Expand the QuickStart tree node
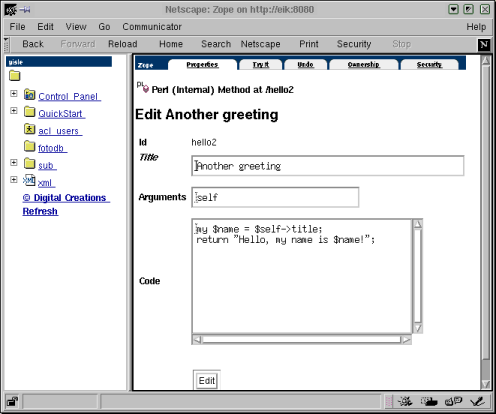Viewport: 496px width, 414px height. [x=14, y=110]
